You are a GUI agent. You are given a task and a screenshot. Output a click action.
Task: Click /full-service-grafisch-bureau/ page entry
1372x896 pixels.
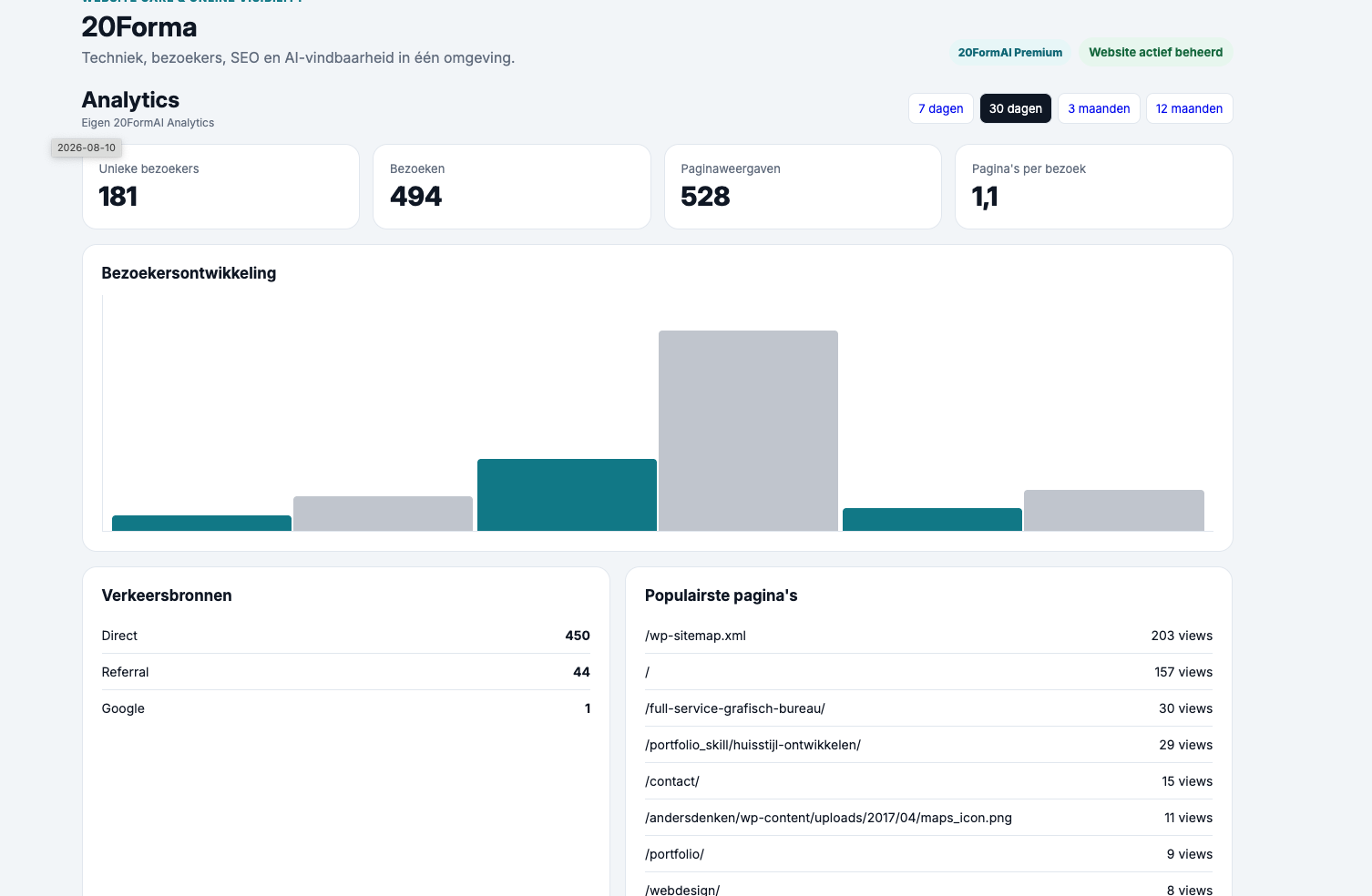pyautogui.click(x=928, y=708)
